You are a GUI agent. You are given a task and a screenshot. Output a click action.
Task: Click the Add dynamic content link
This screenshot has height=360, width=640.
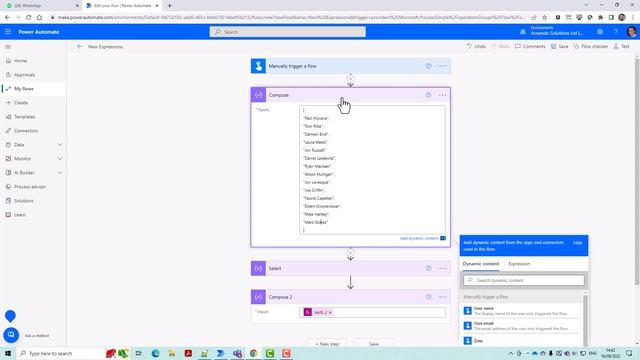pyautogui.click(x=419, y=238)
